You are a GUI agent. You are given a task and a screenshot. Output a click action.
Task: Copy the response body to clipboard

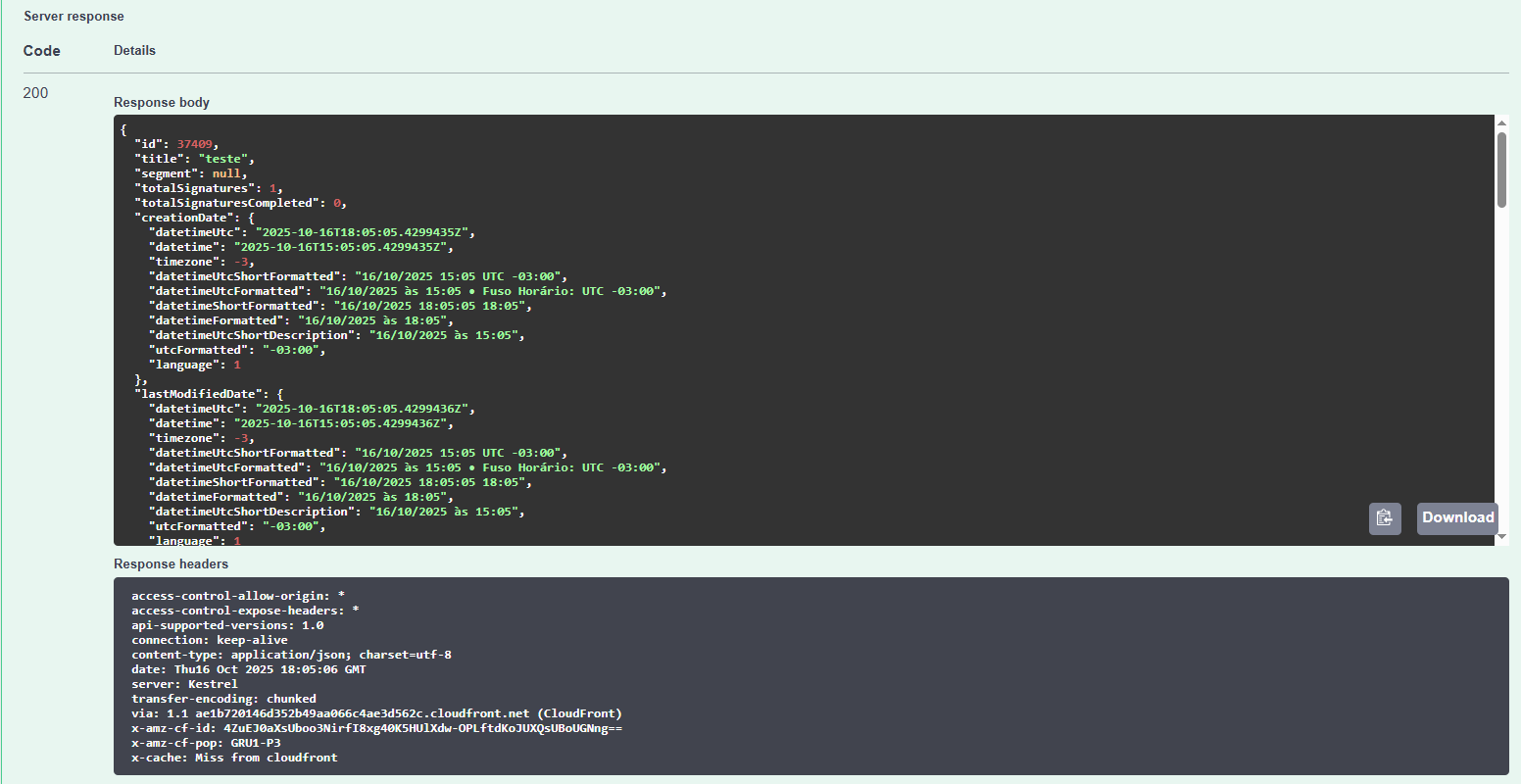[1384, 518]
